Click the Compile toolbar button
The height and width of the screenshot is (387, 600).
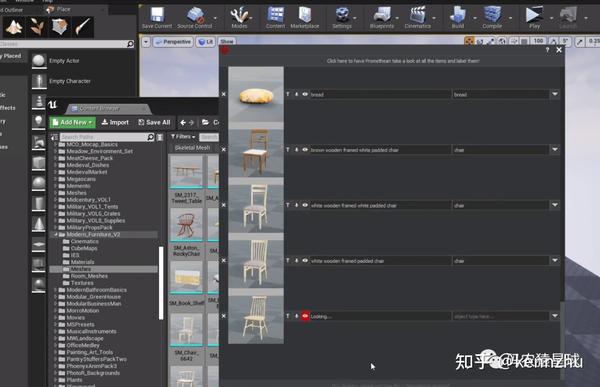pyautogui.click(x=492, y=18)
